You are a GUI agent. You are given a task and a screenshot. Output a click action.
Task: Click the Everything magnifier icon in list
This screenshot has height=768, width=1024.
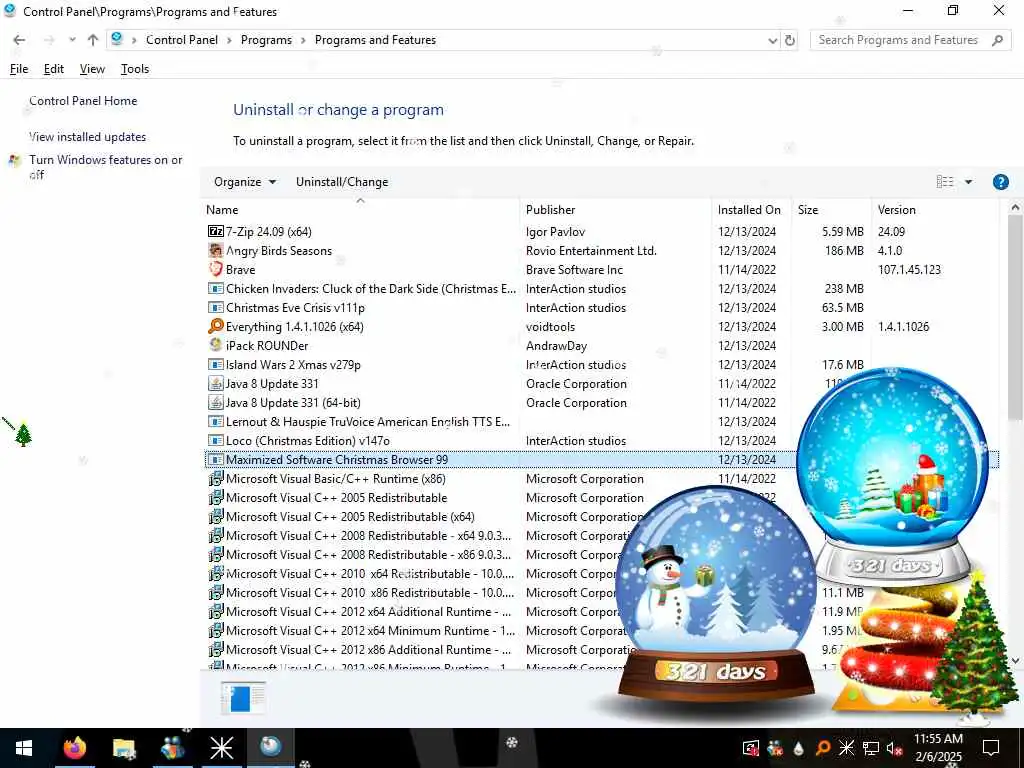216,326
